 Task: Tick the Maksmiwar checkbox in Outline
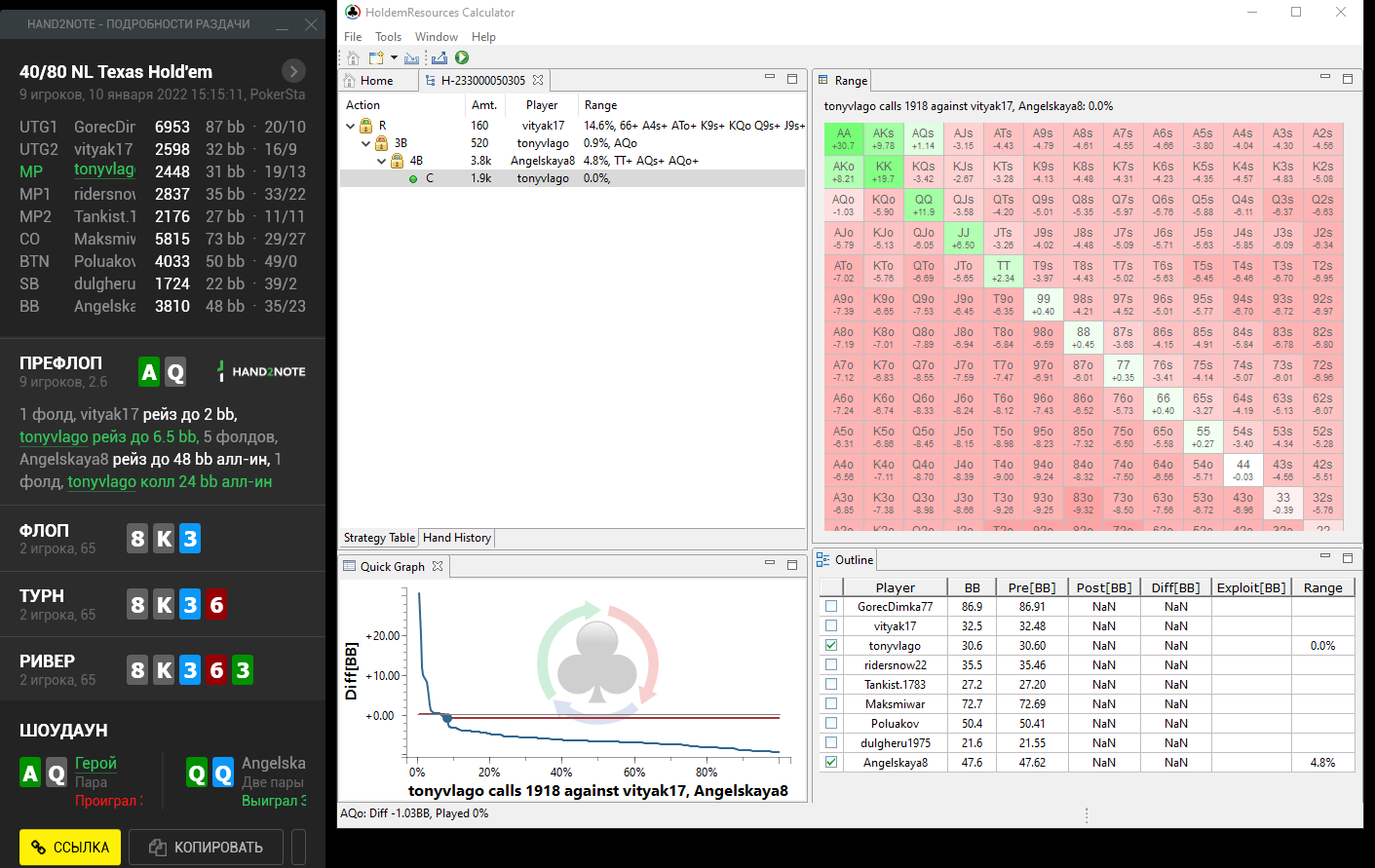tap(831, 703)
